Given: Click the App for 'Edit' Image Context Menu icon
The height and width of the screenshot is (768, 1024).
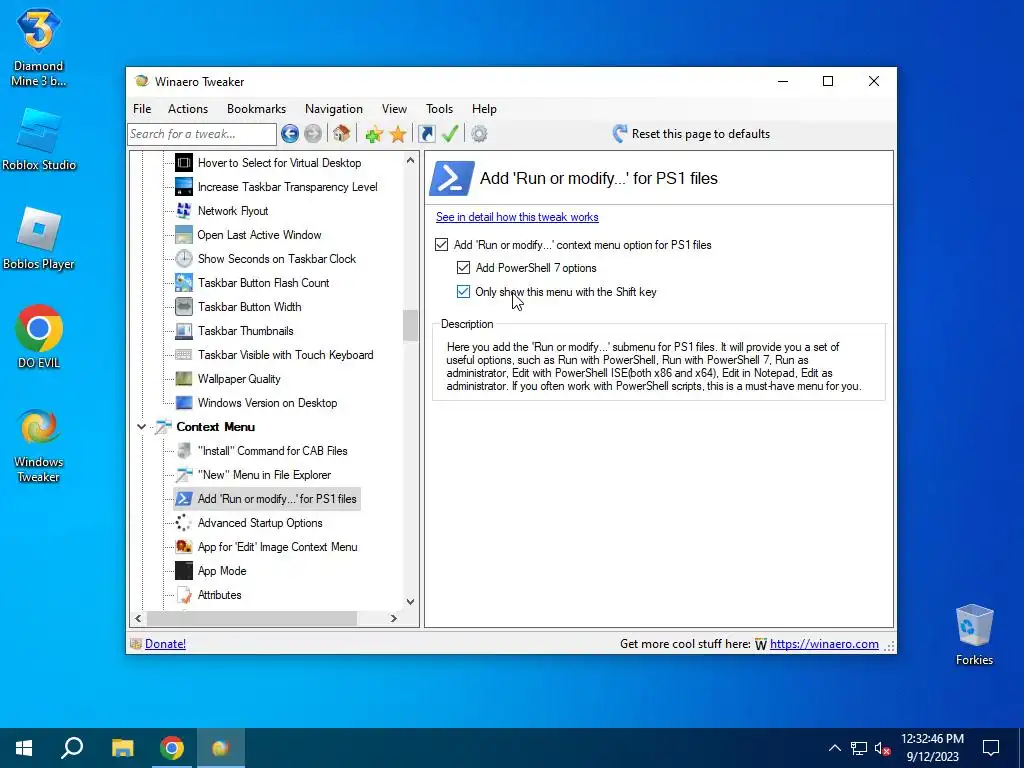Looking at the screenshot, I should point(184,547).
